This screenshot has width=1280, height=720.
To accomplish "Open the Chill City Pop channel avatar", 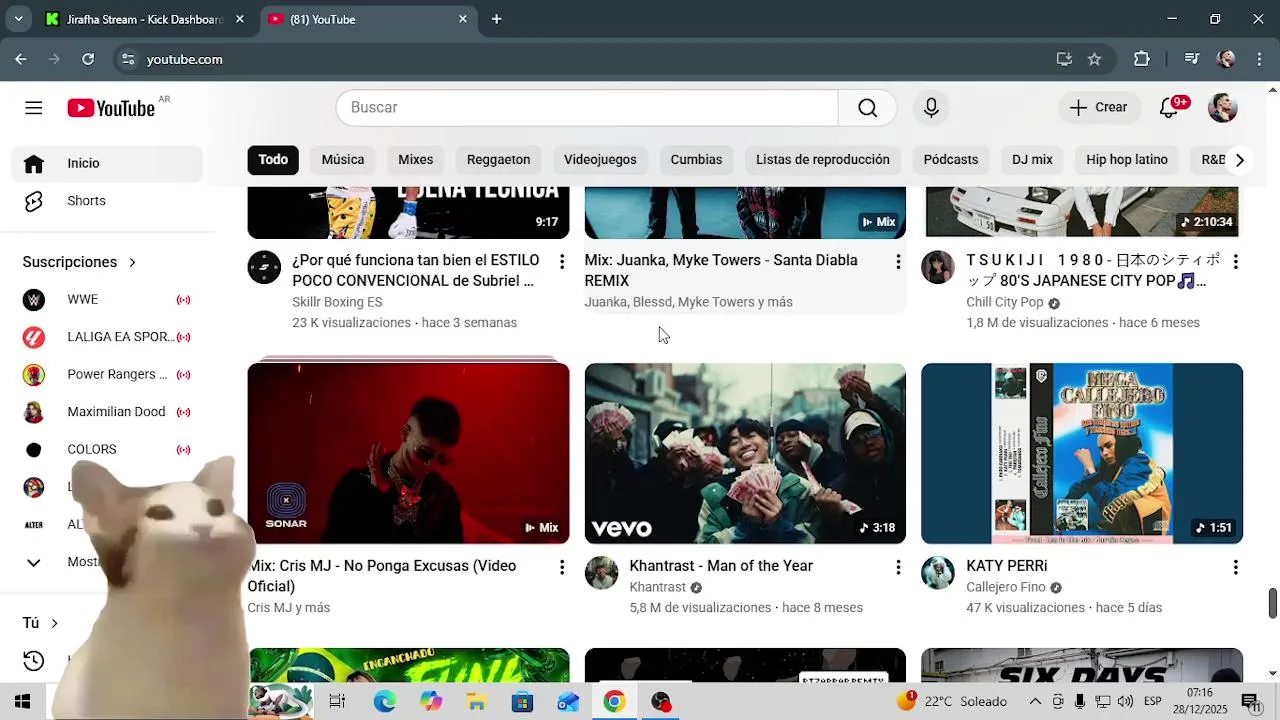I will [x=938, y=267].
